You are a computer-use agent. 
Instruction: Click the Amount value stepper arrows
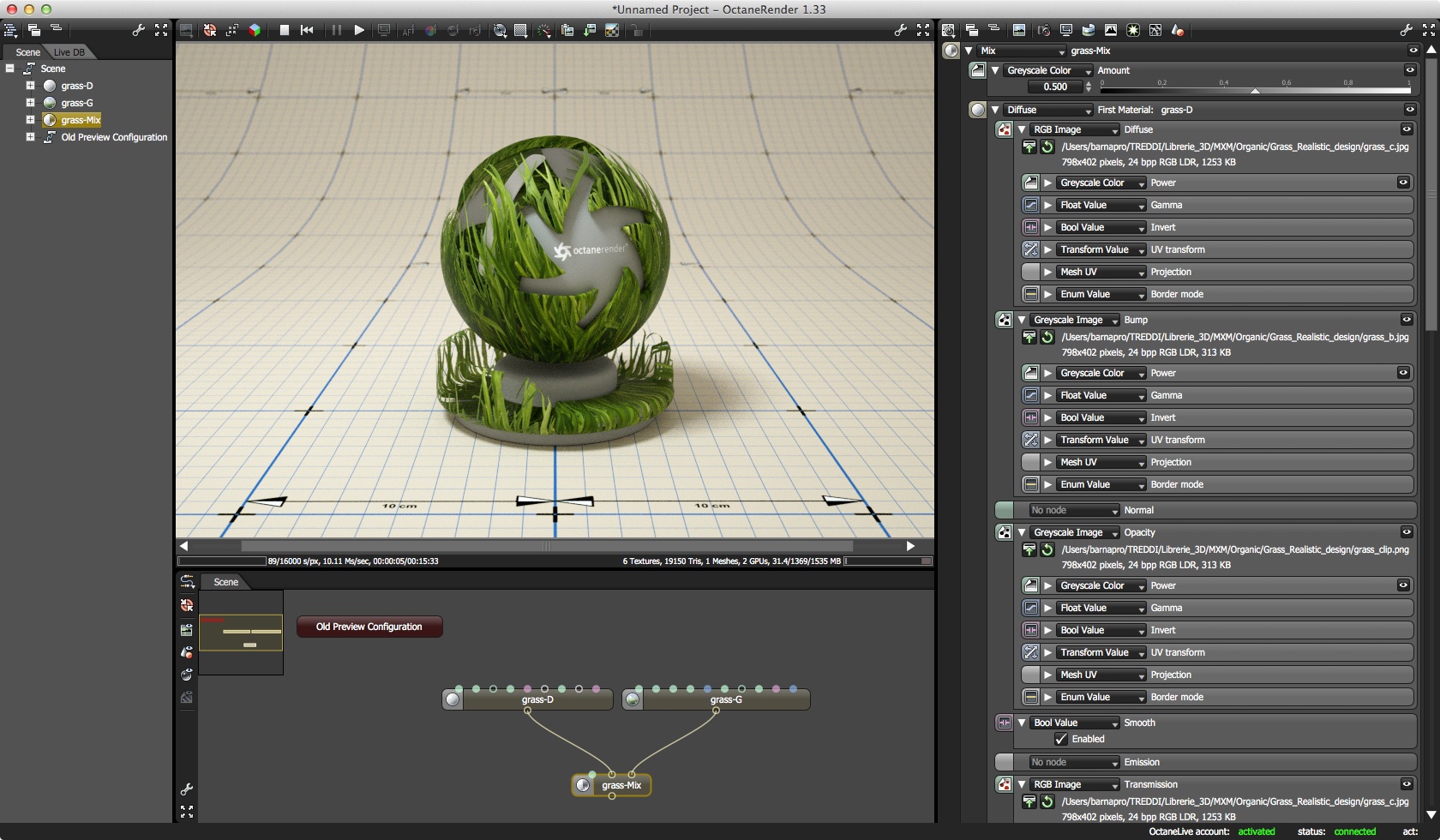(1089, 87)
